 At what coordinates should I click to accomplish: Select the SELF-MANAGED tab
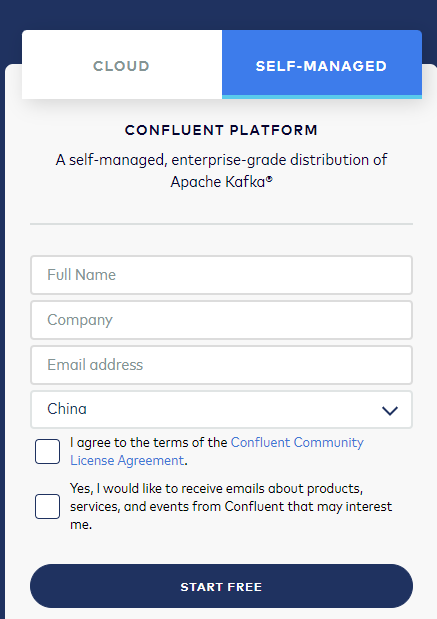point(322,64)
